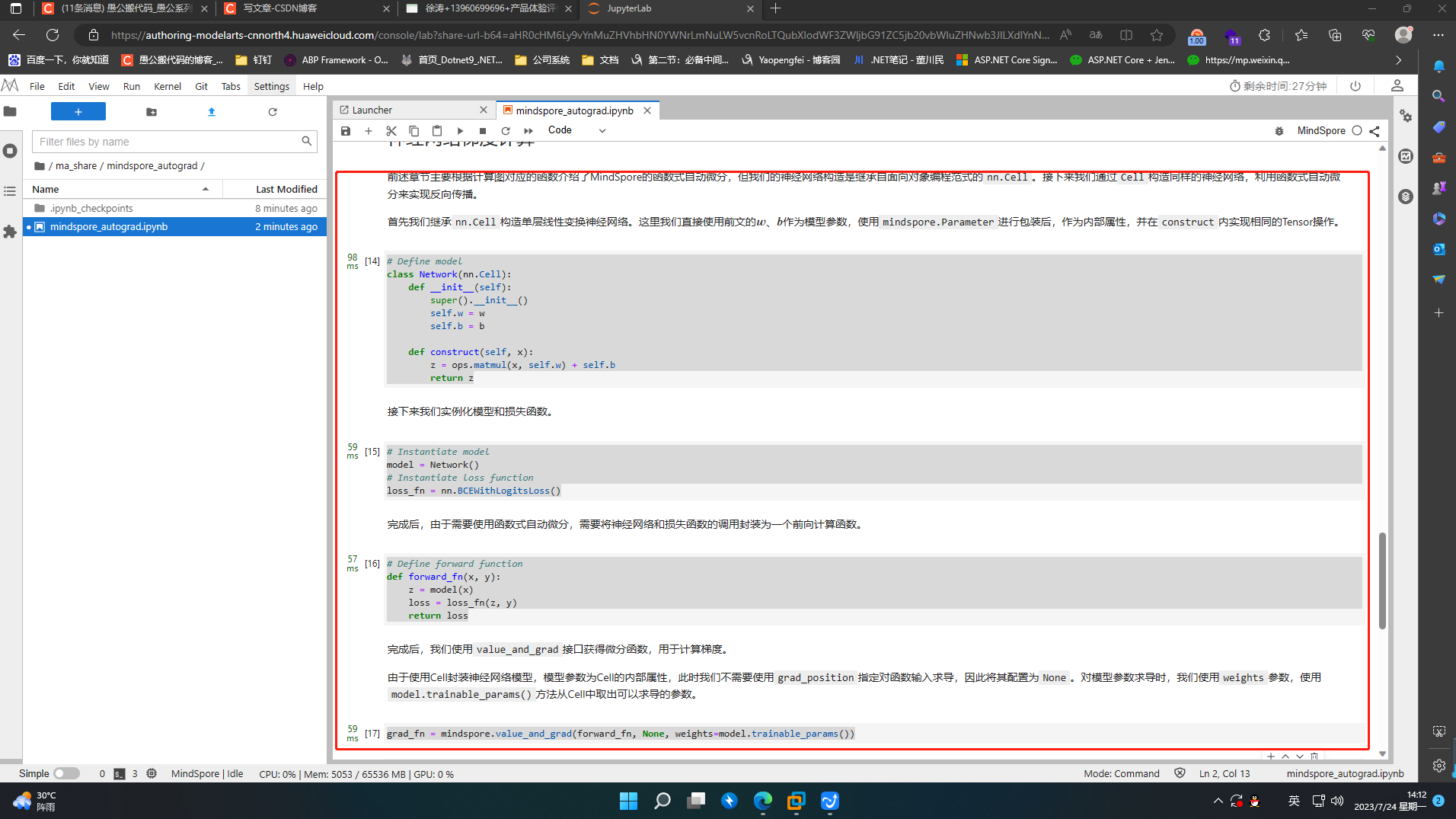The width and height of the screenshot is (1456, 819).
Task: Open the File menu
Action: click(37, 86)
